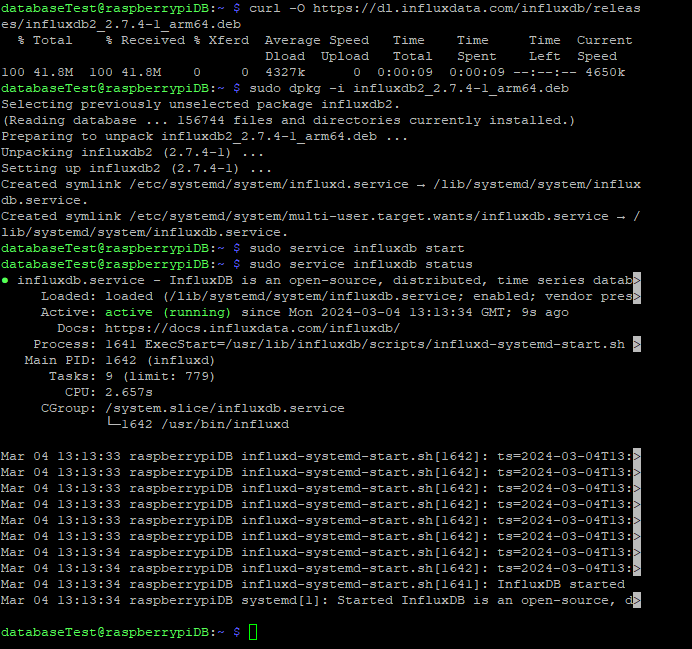
Task: Click the 'Dload' column header
Action: (285, 56)
